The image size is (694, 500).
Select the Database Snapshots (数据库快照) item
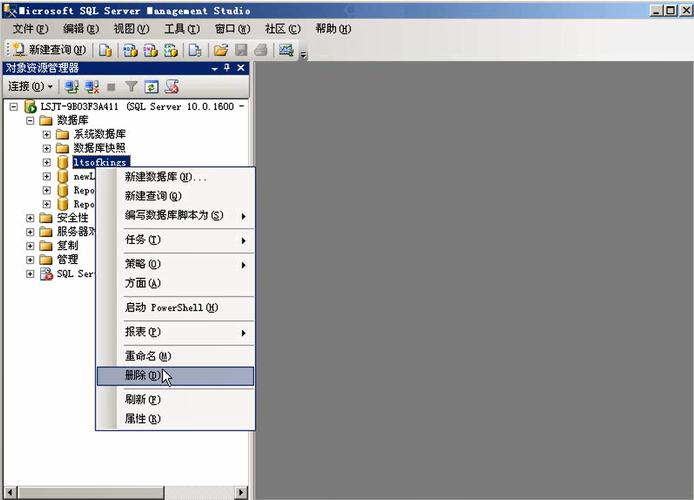point(100,148)
